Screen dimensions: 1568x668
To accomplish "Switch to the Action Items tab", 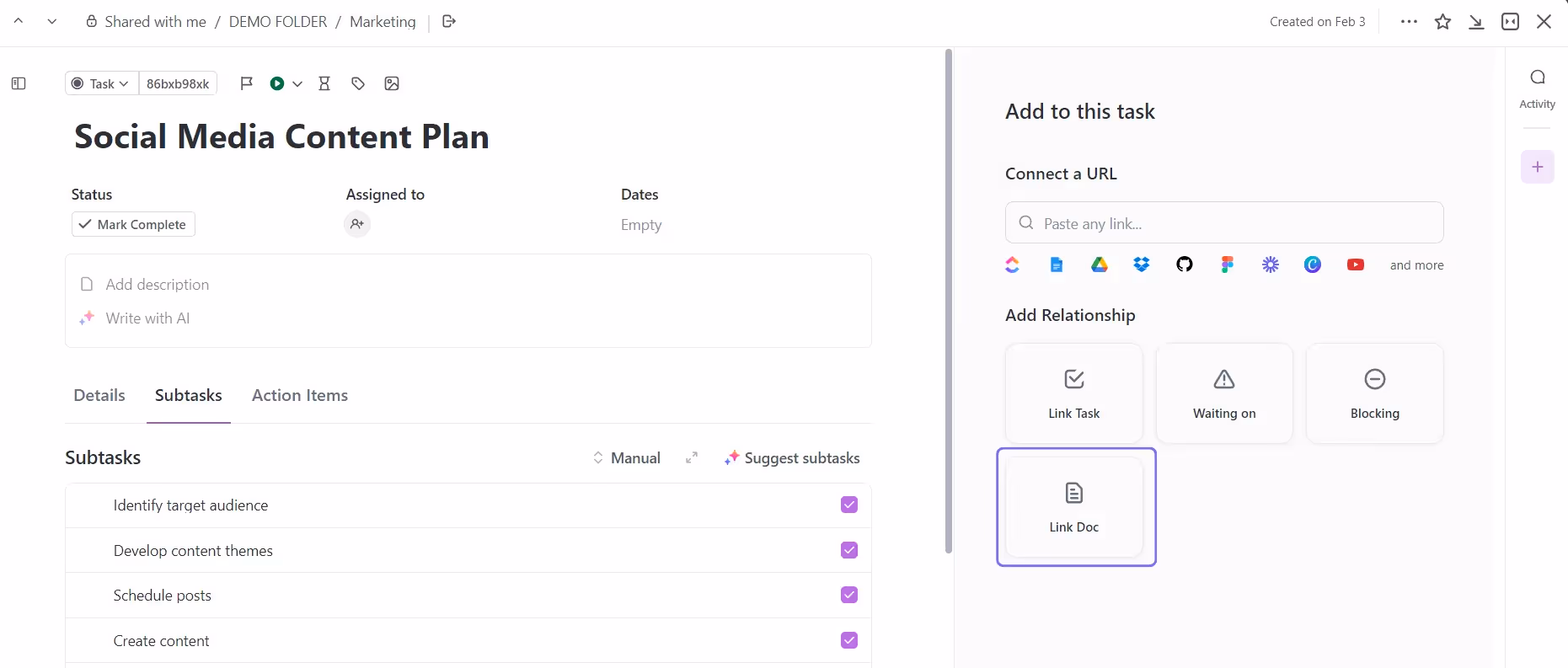I will [300, 396].
